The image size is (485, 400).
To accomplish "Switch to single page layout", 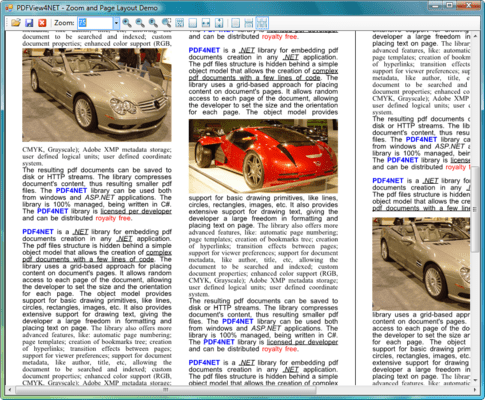I will [235, 23].
